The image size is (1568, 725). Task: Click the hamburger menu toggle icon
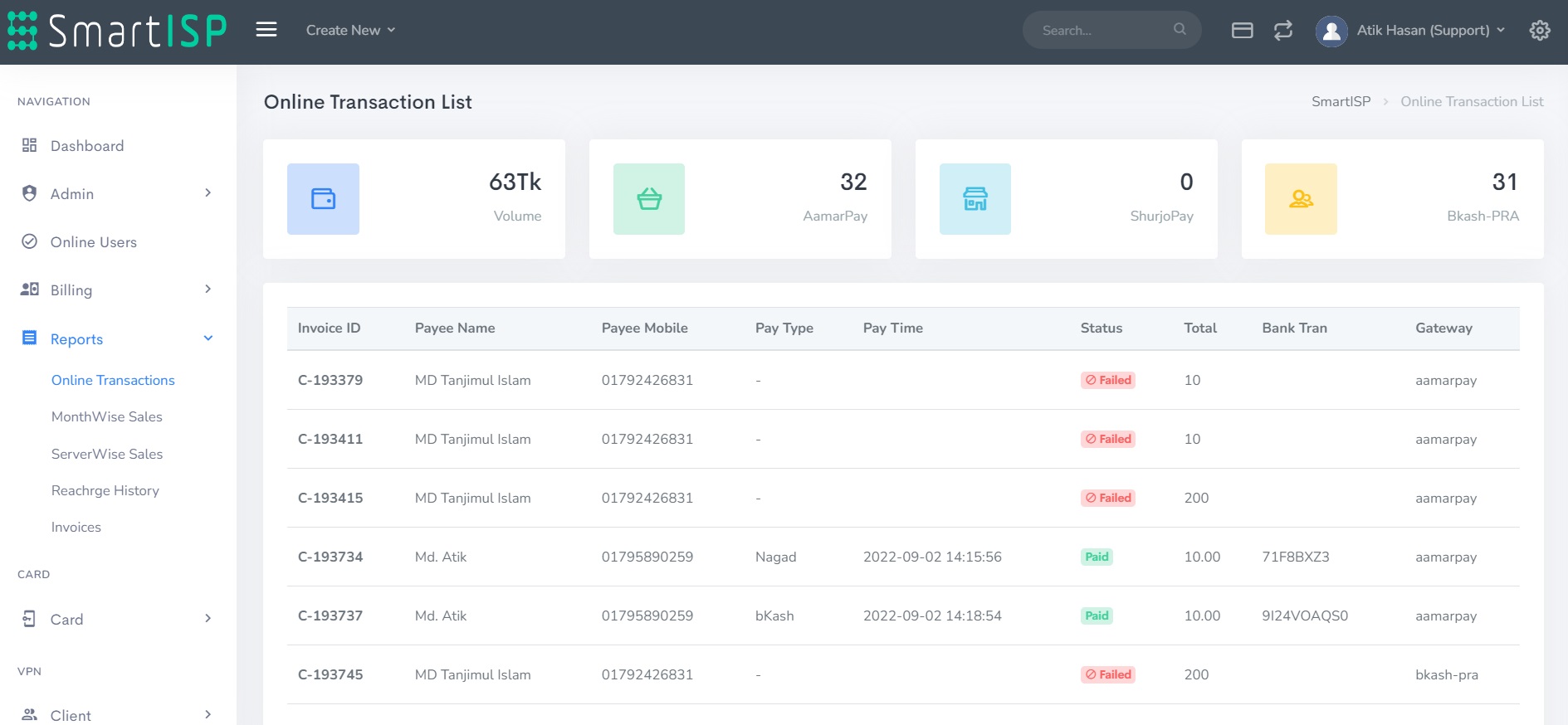[x=266, y=30]
